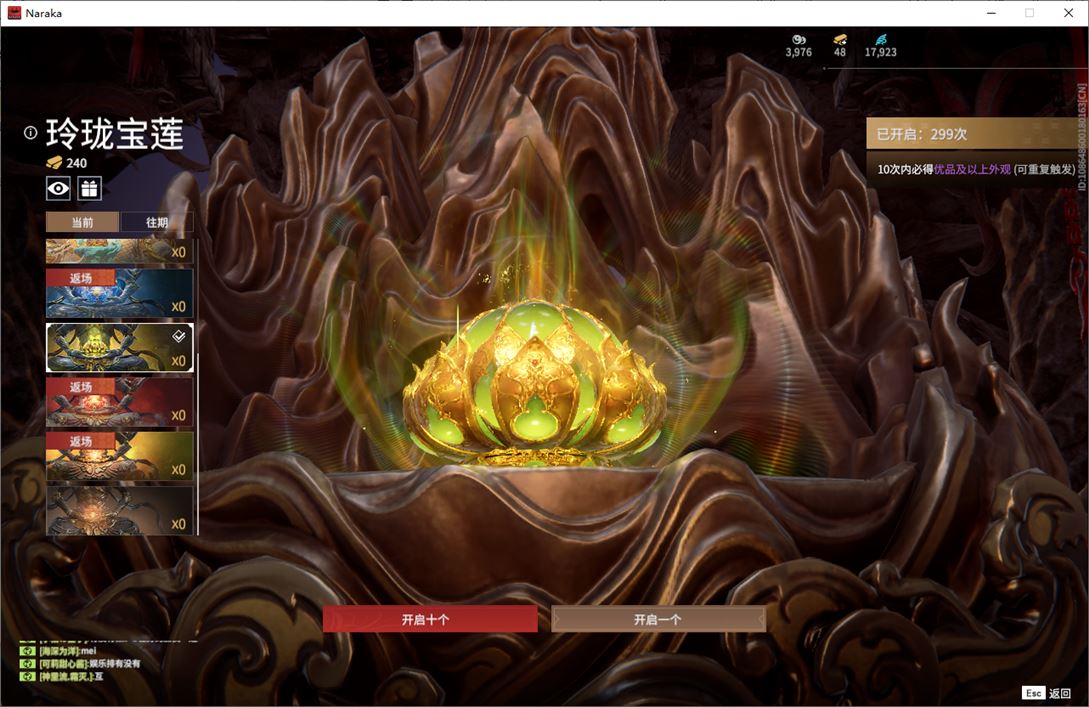Open the gift box icon
This screenshot has width=1089, height=707.
[x=90, y=188]
